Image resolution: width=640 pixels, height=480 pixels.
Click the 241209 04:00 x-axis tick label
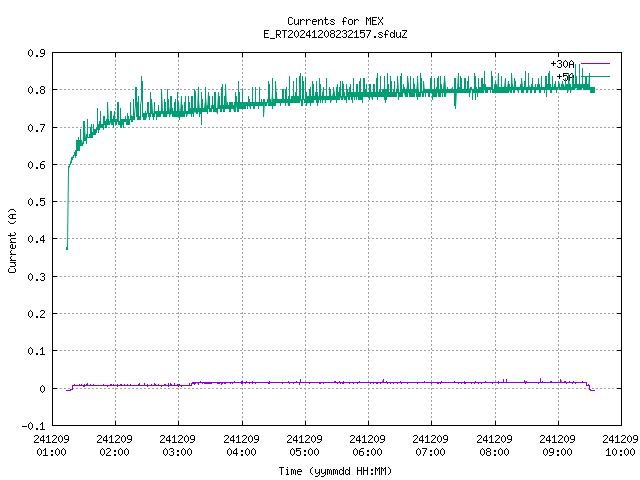pos(241,445)
